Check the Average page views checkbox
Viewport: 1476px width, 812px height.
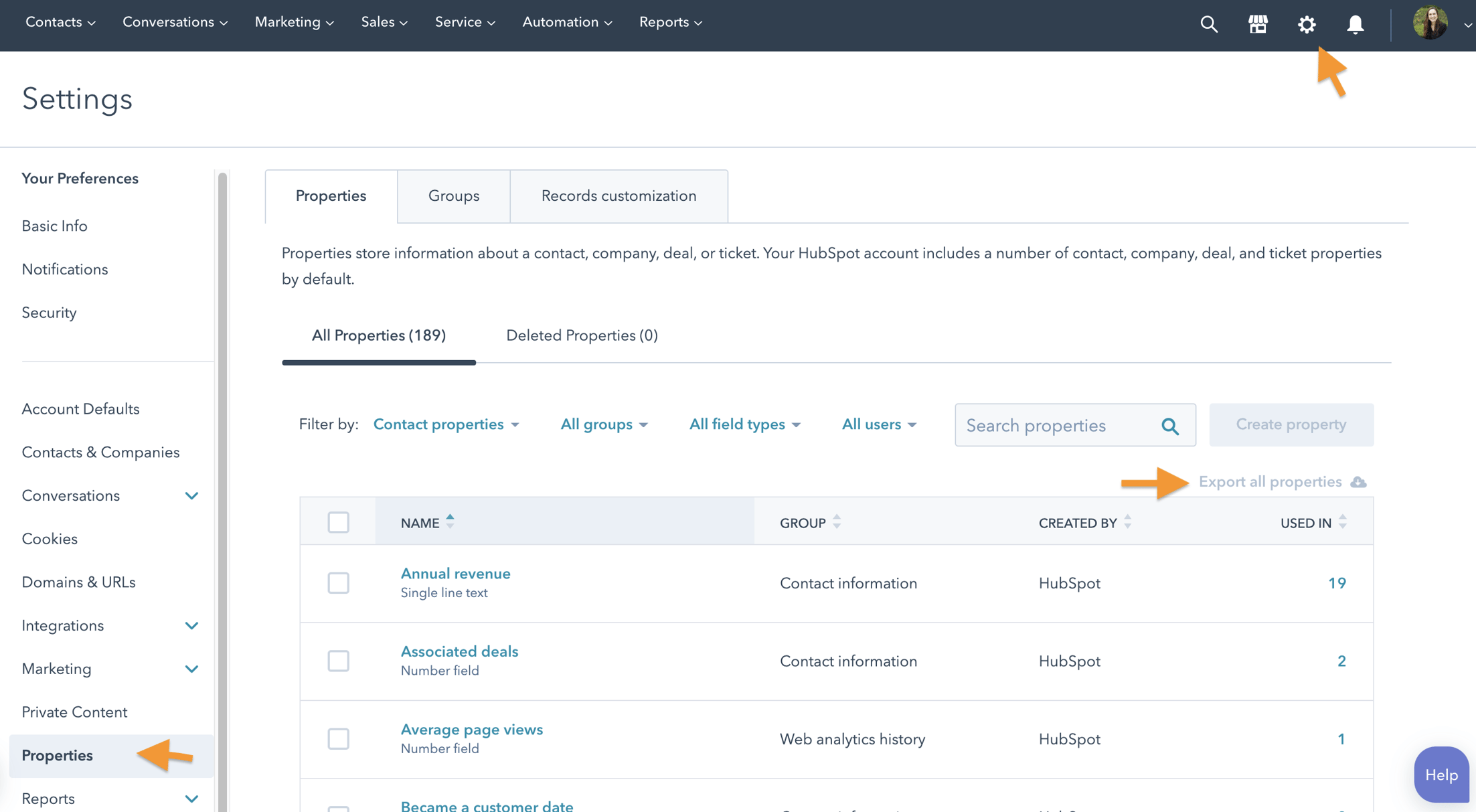pos(339,738)
